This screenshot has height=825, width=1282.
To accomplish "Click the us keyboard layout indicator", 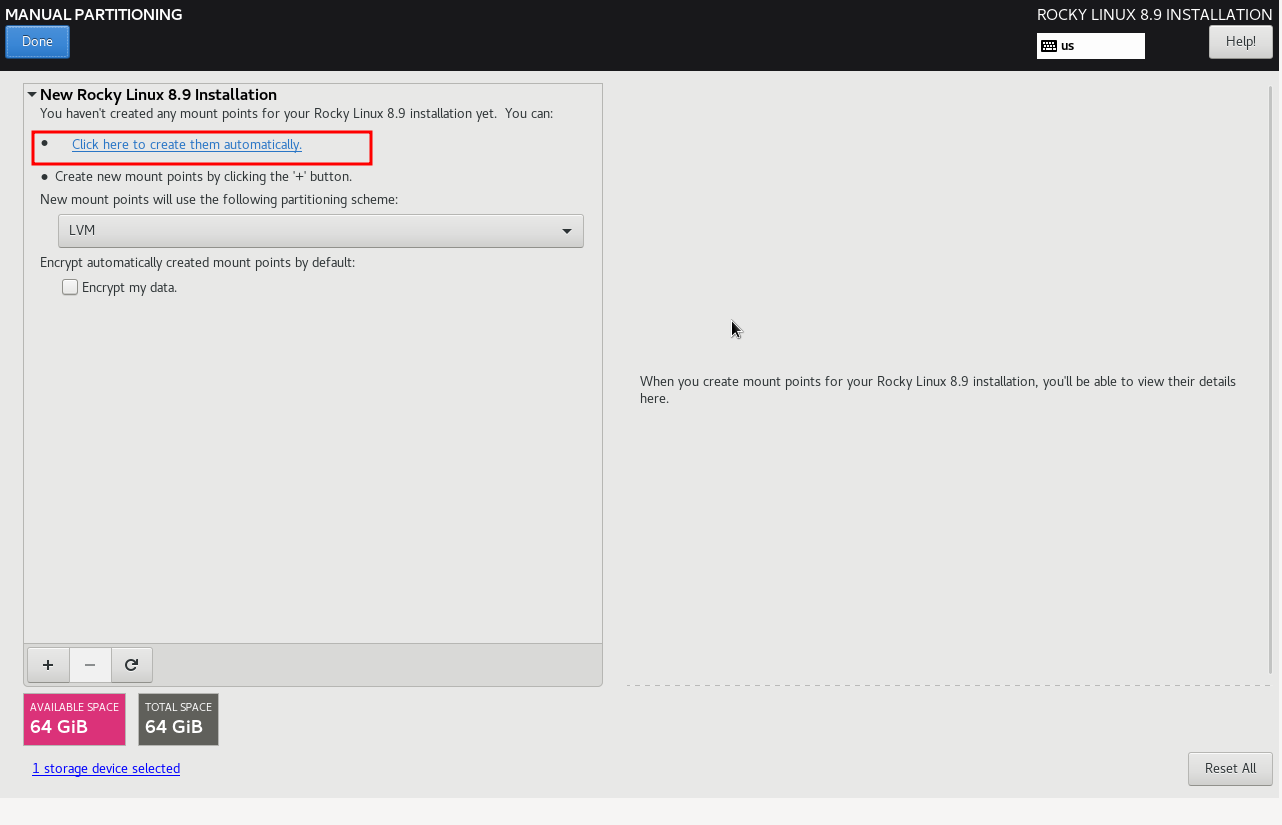I will (x=1090, y=46).
